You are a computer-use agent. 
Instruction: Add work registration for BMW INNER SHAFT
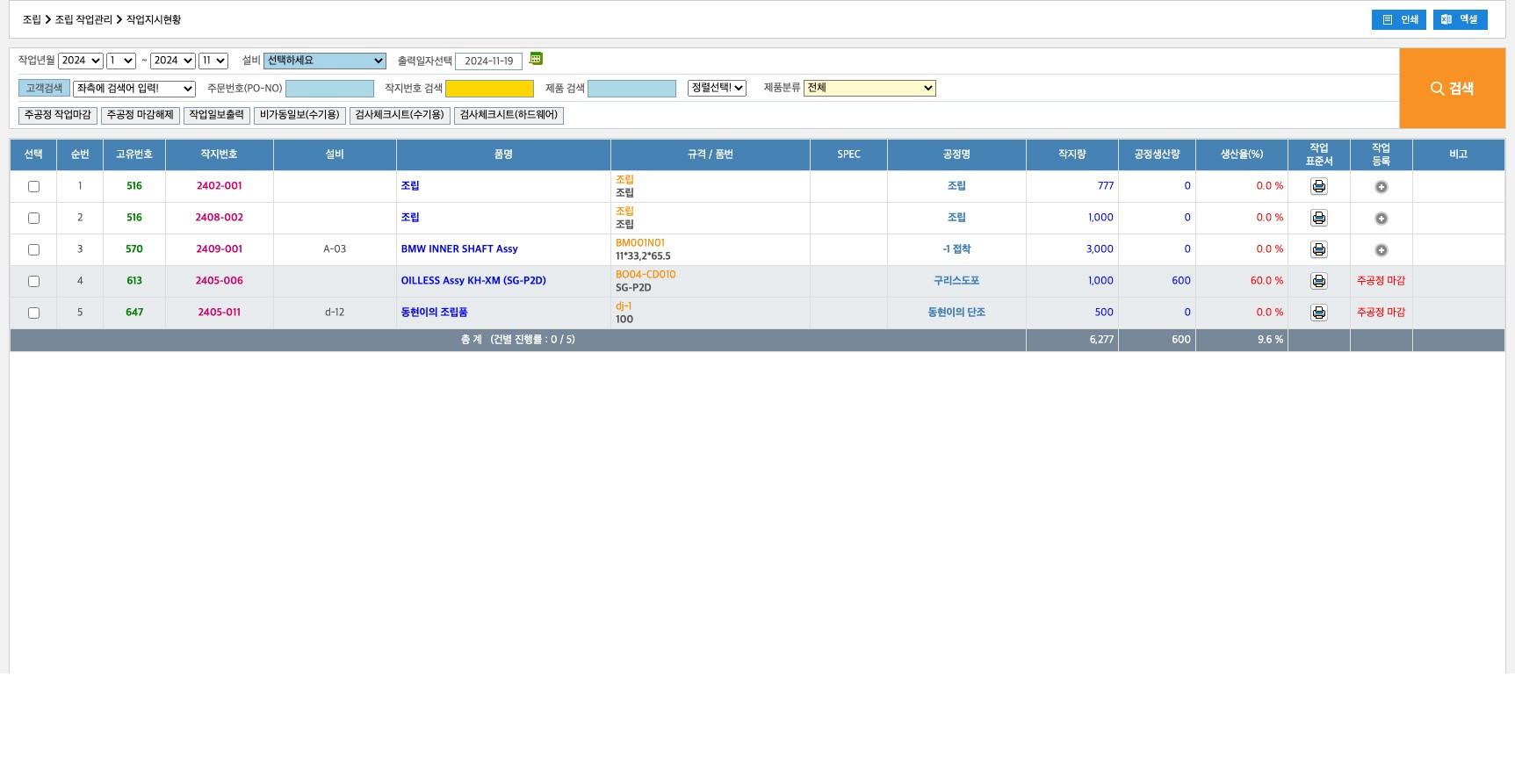point(1381,250)
